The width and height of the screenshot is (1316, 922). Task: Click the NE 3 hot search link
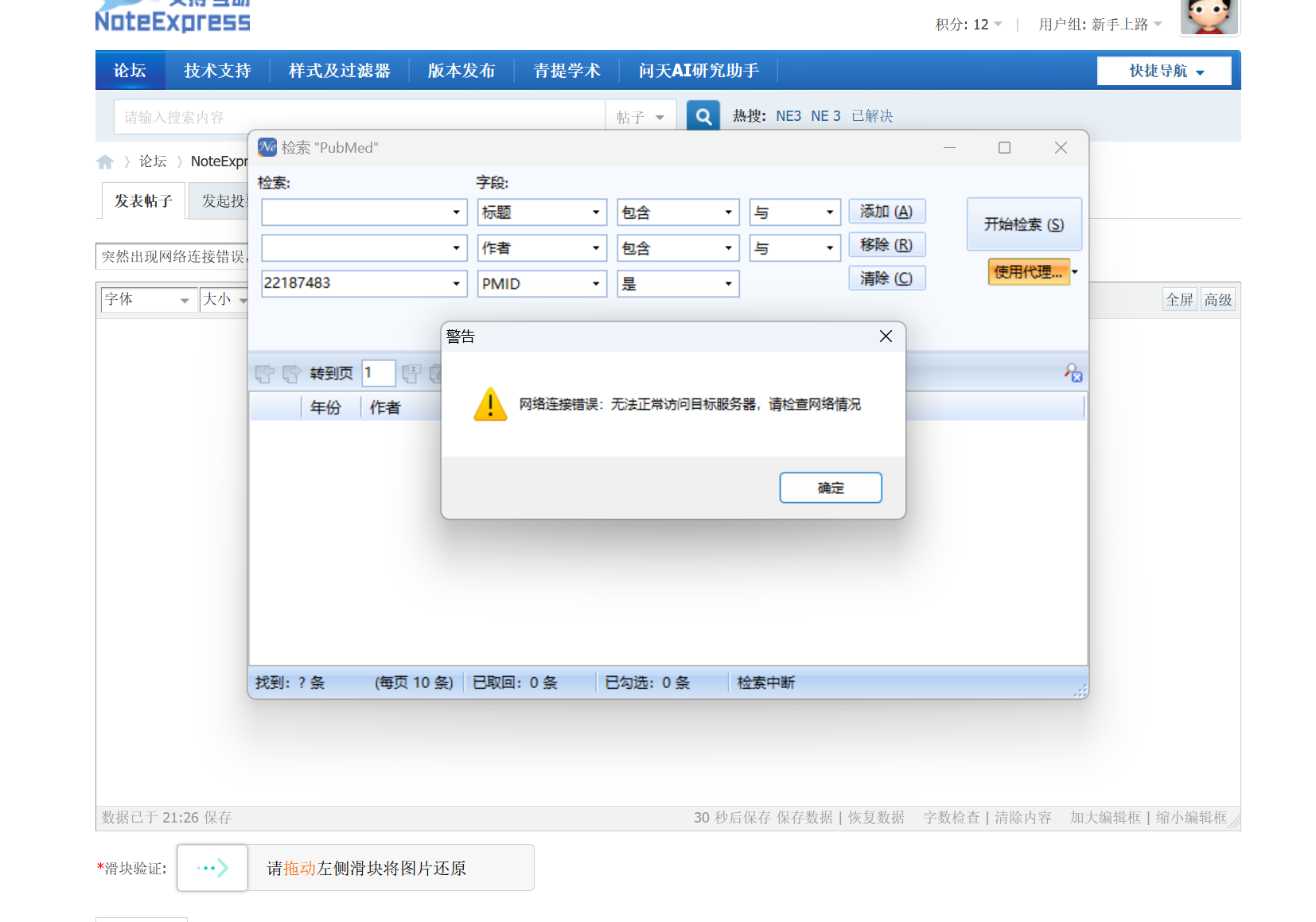(x=826, y=116)
